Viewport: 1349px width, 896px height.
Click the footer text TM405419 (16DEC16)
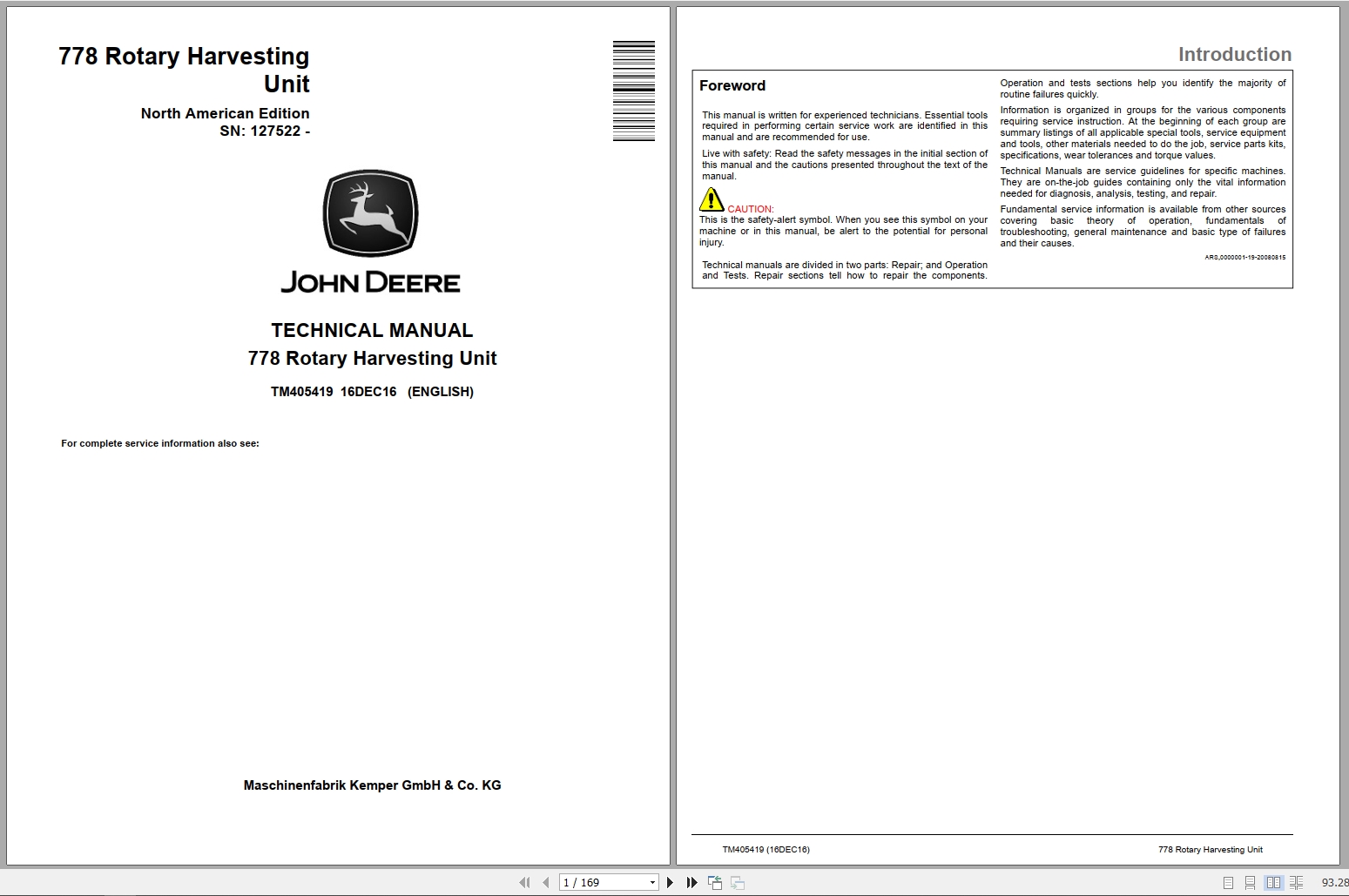[x=766, y=849]
